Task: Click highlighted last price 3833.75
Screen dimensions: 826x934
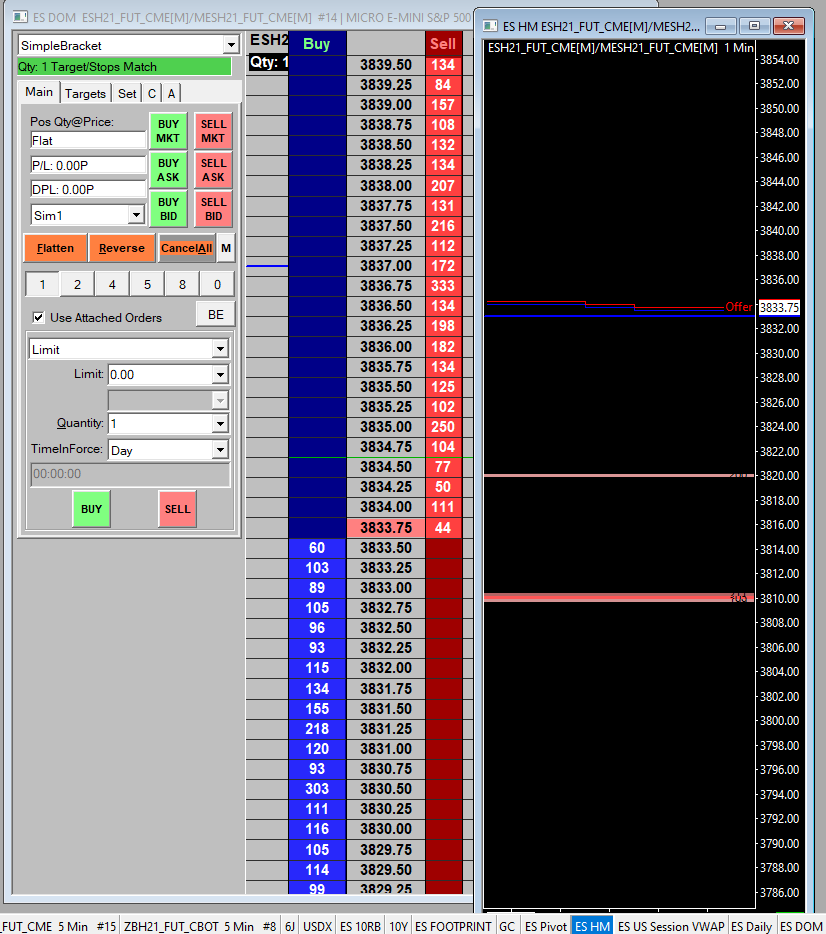Action: [386, 528]
